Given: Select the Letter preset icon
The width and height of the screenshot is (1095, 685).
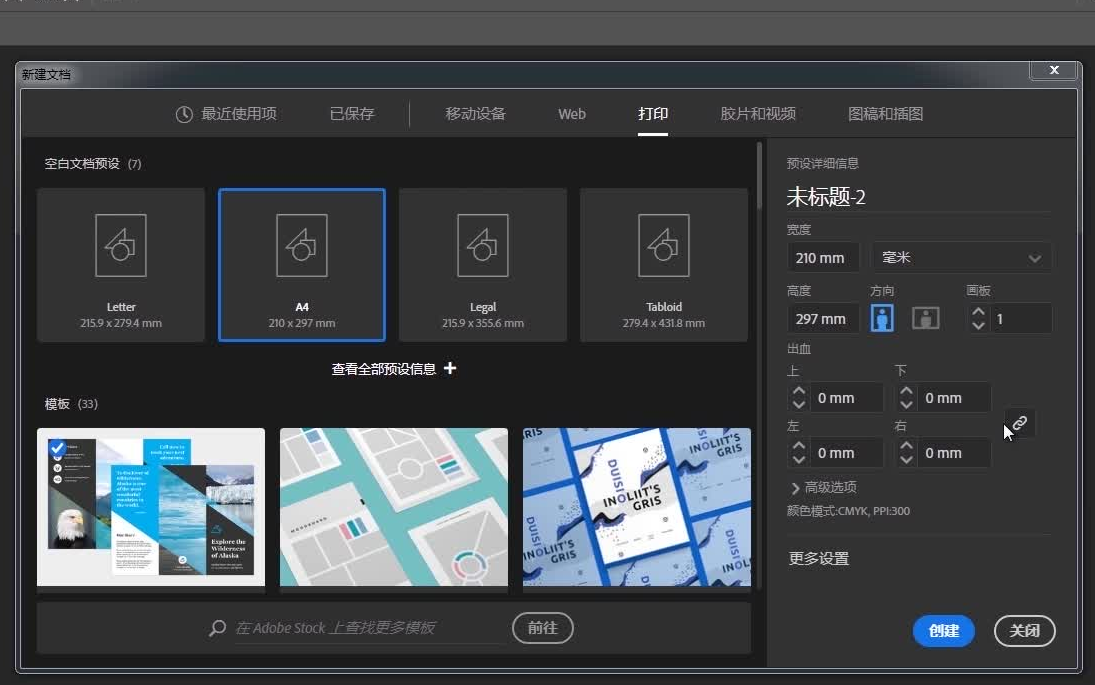Looking at the screenshot, I should (x=121, y=245).
